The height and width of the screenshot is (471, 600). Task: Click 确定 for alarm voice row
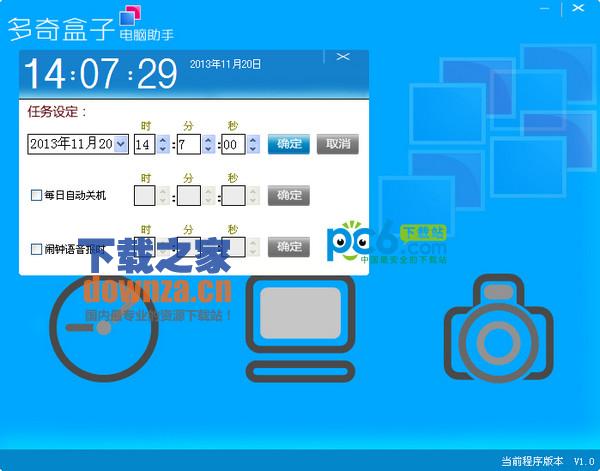[289, 247]
